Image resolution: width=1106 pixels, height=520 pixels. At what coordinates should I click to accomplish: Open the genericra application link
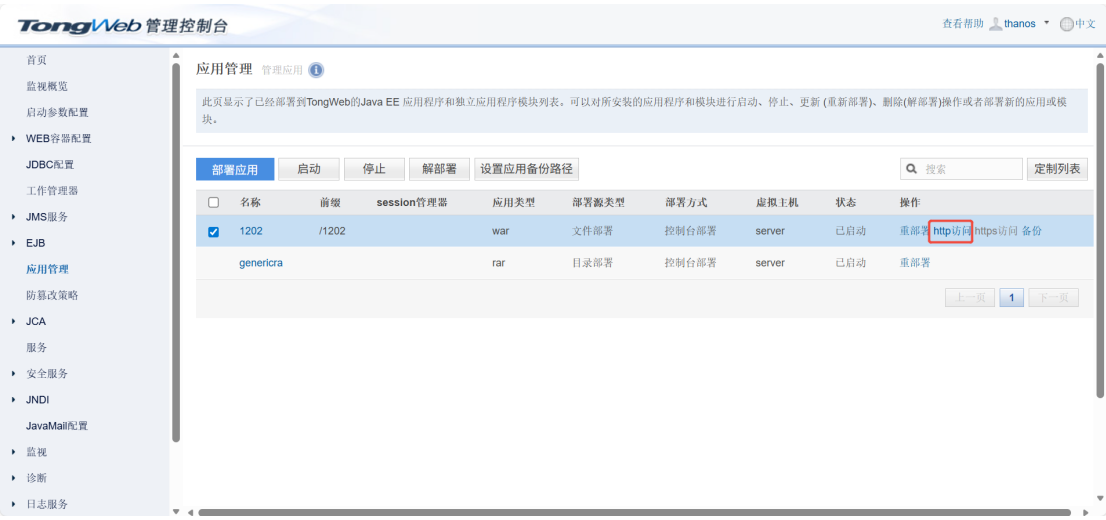(x=261, y=263)
